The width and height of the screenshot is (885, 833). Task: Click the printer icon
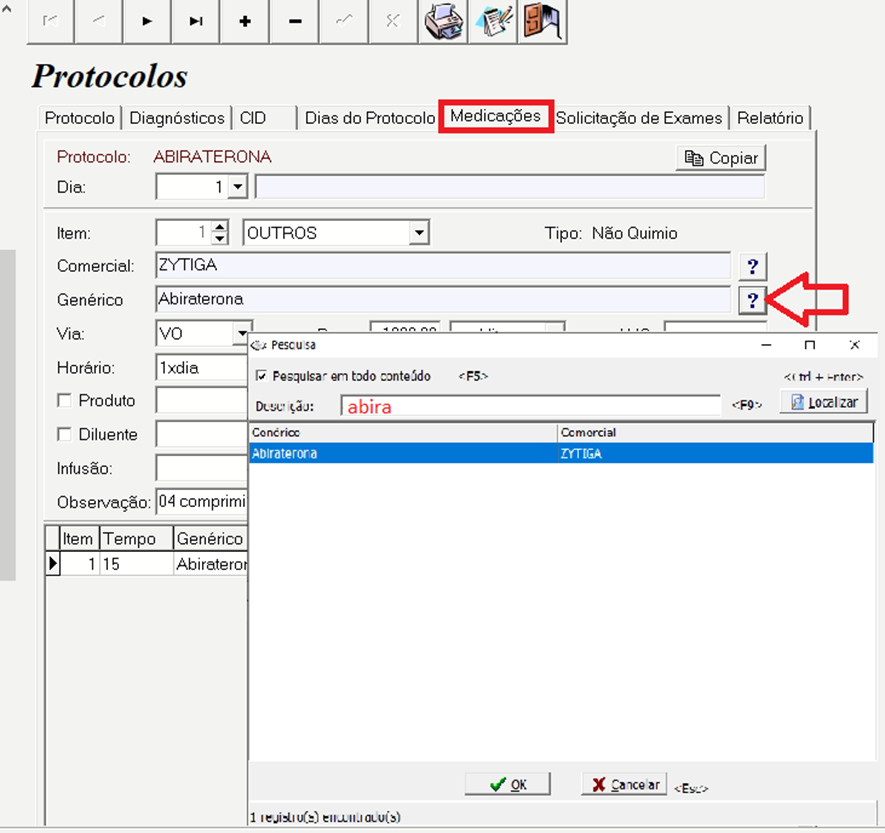443,21
